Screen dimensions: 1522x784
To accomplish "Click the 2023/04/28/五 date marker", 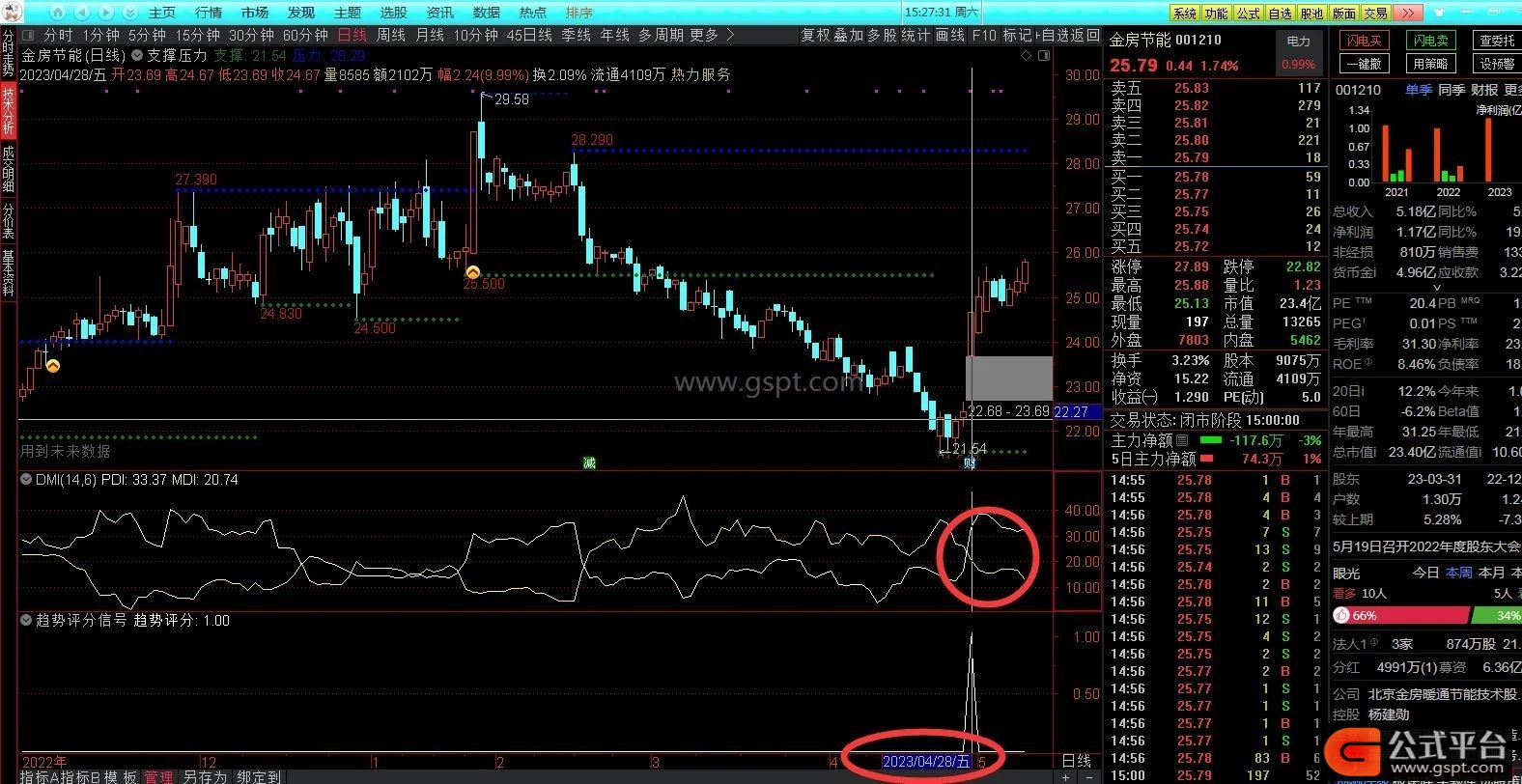I will point(926,762).
